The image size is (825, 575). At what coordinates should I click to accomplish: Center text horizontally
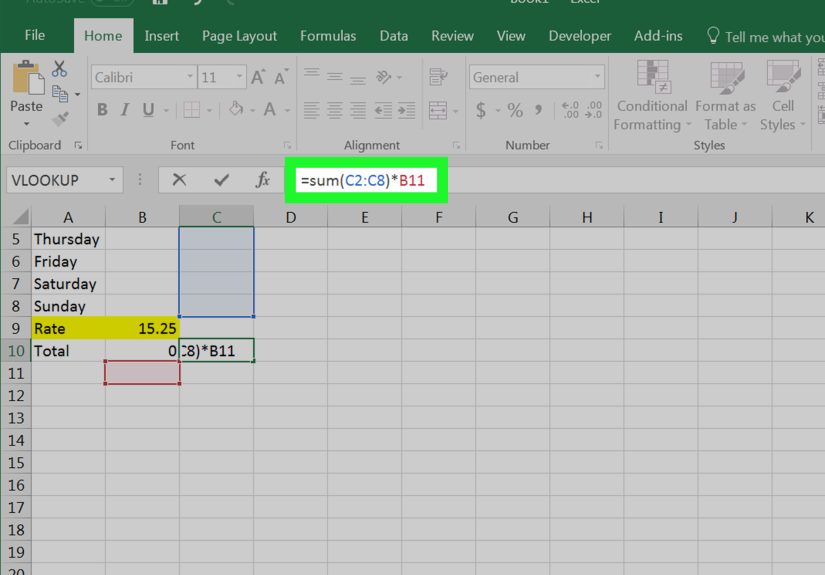(x=335, y=110)
